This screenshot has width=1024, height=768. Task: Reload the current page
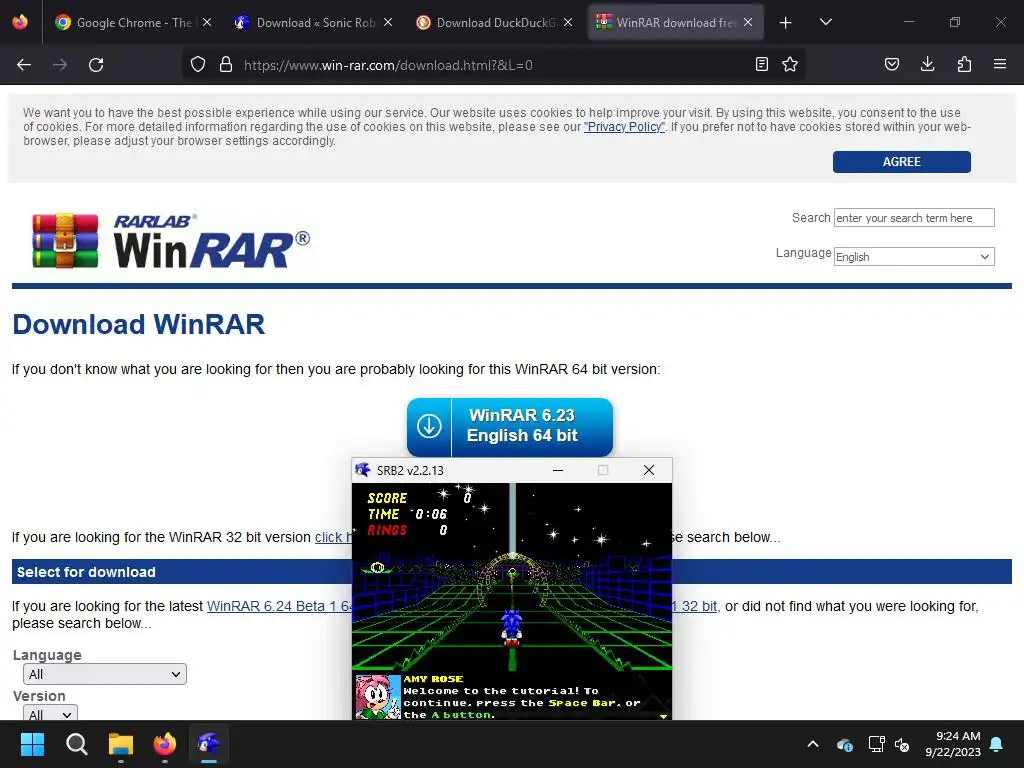point(96,65)
